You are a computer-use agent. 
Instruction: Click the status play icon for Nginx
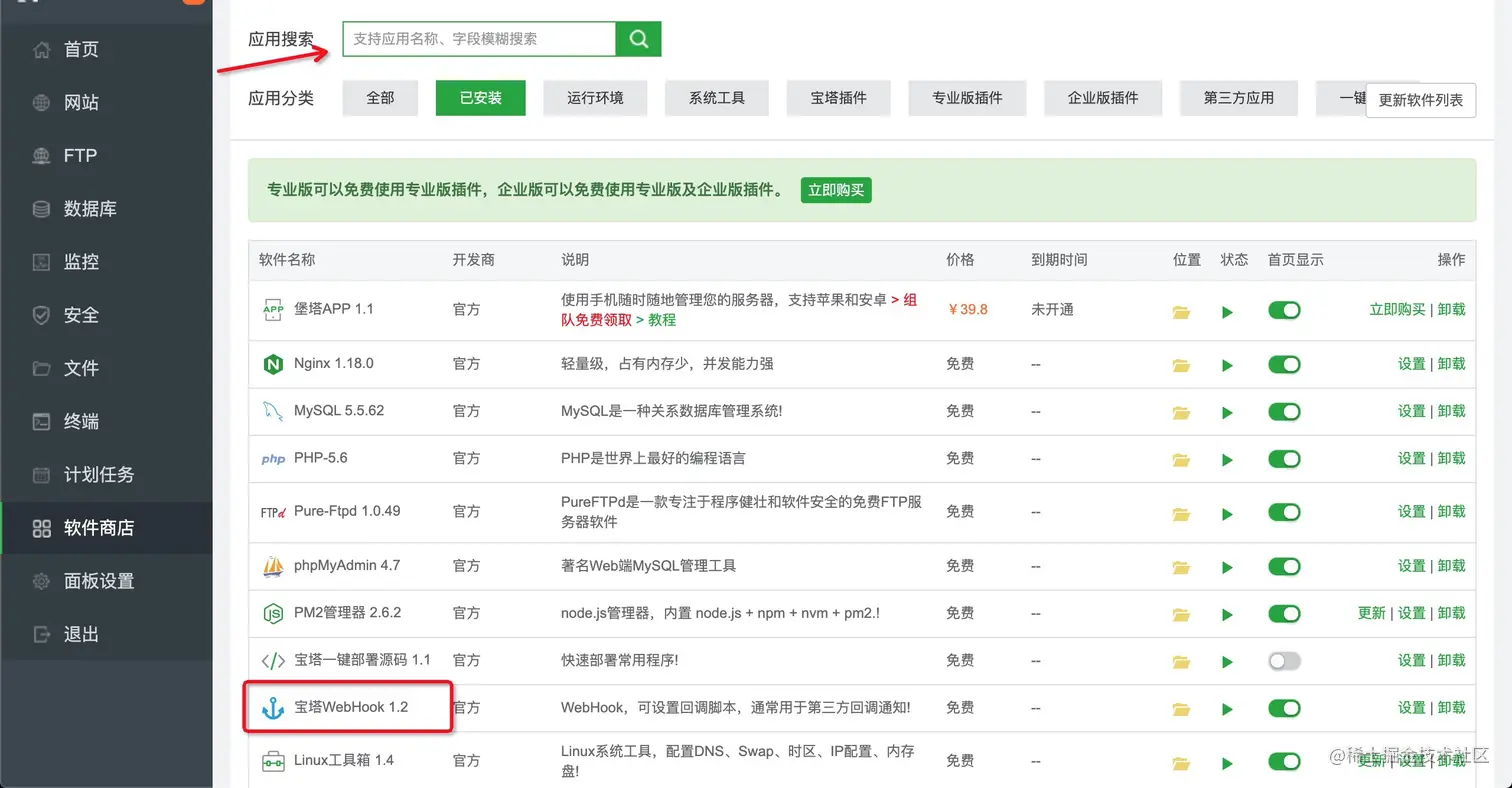point(1227,365)
